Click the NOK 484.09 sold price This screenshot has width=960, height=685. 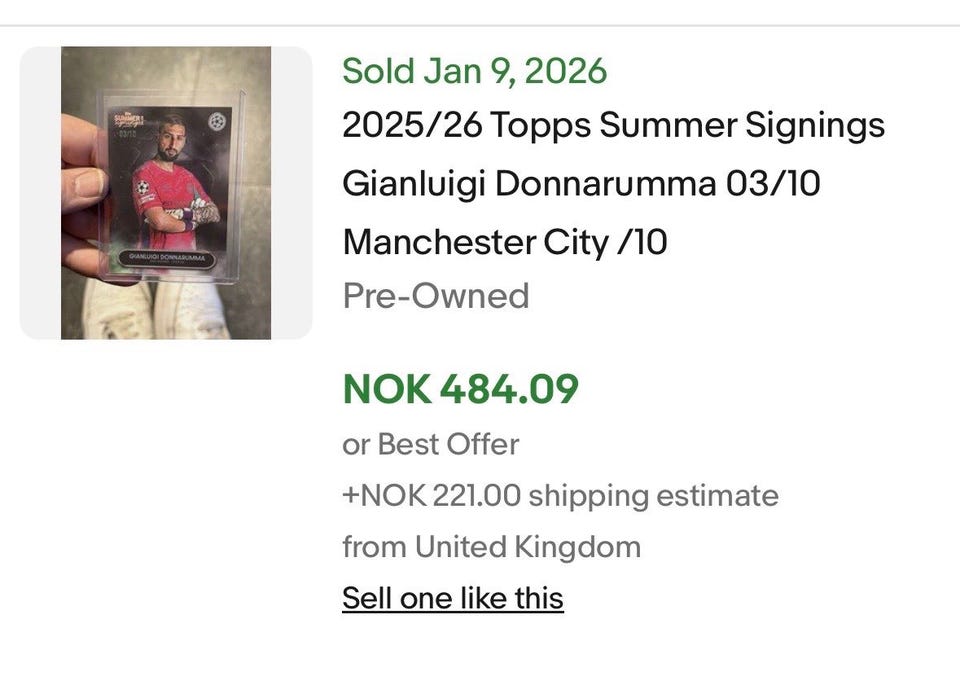tap(460, 389)
